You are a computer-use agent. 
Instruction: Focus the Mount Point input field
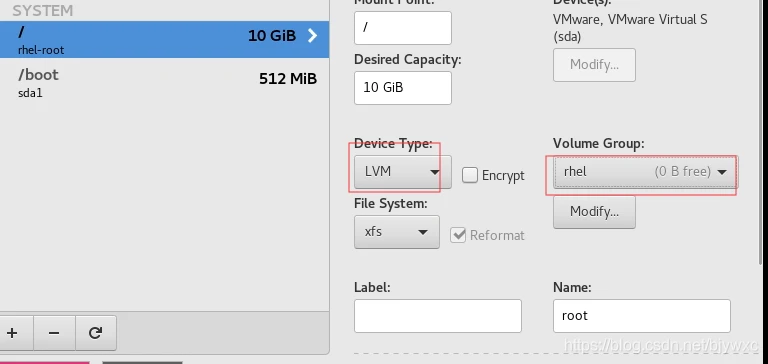[403, 27]
